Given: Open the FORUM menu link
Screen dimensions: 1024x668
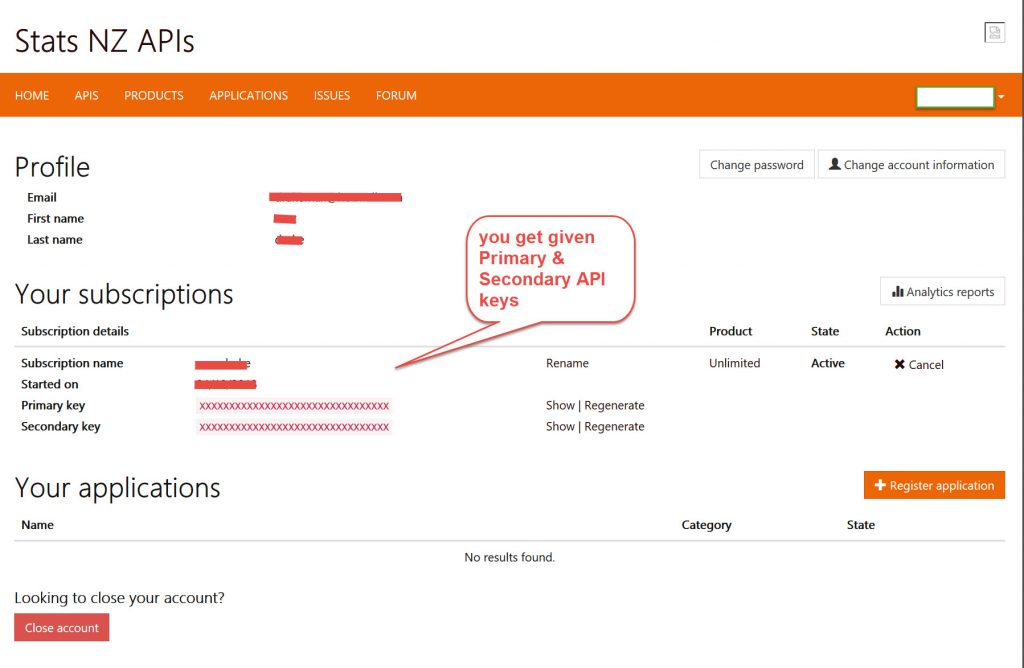Looking at the screenshot, I should click(x=396, y=96).
